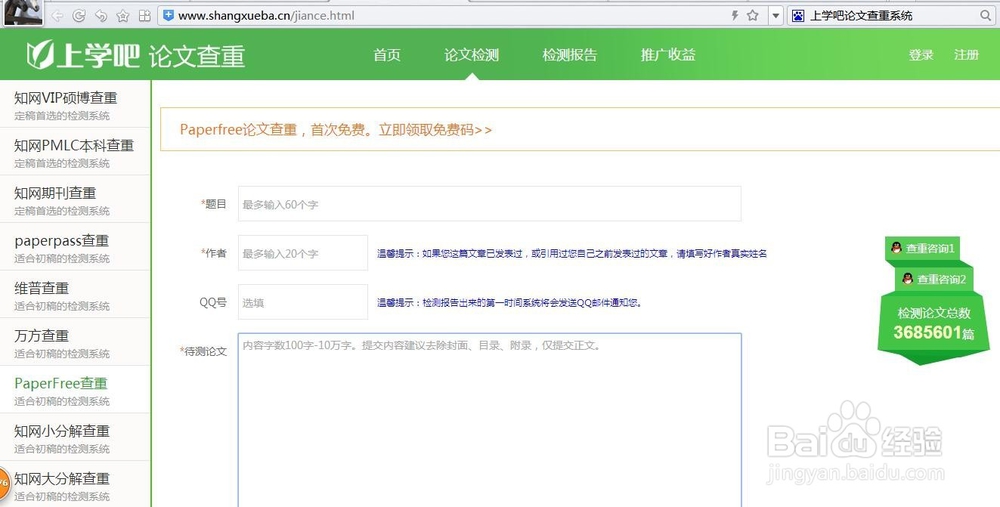This screenshot has height=507, width=1000.
Task: Select 知网PMLC本科查重 in sidebar
Action: tap(75, 152)
